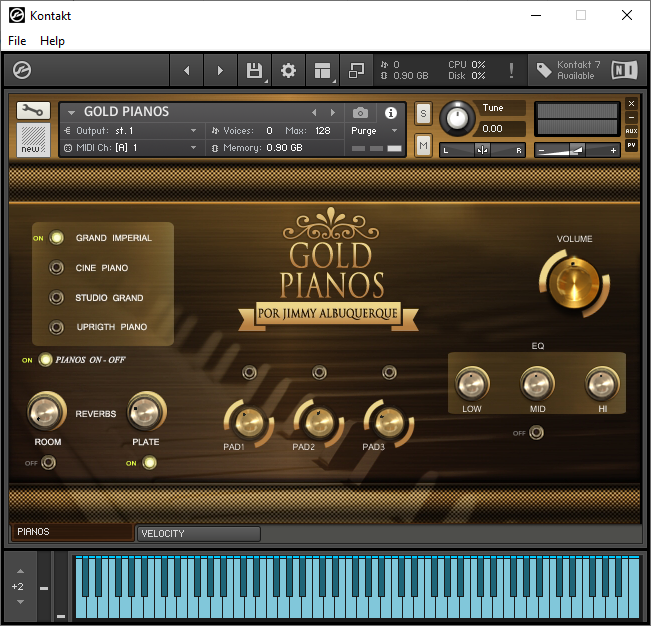
Task: Close the Gold Pianos instrument with X
Action: tap(631, 103)
